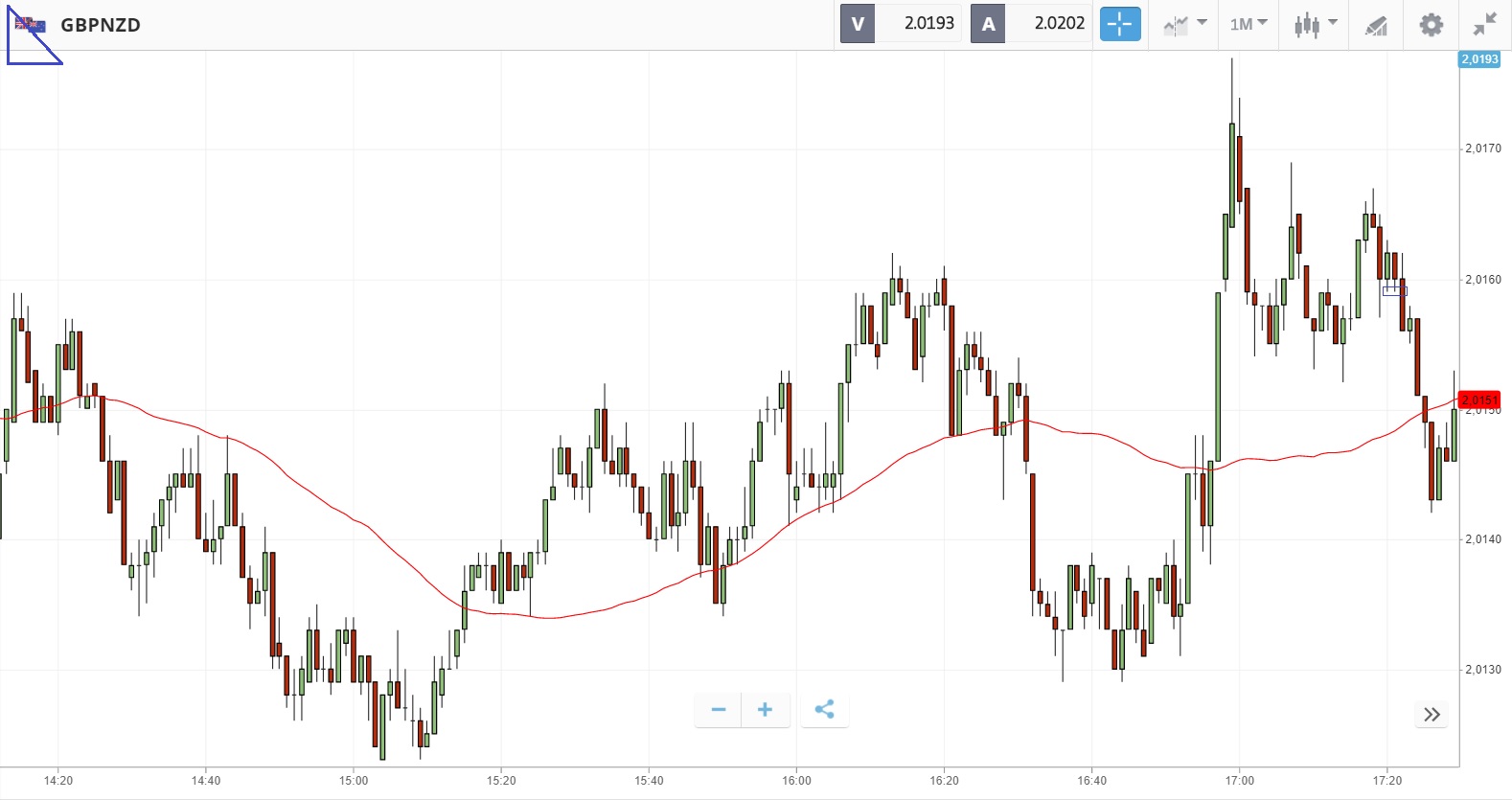This screenshot has width=1512, height=800.
Task: Zoom in with the plus button
Action: (765, 710)
